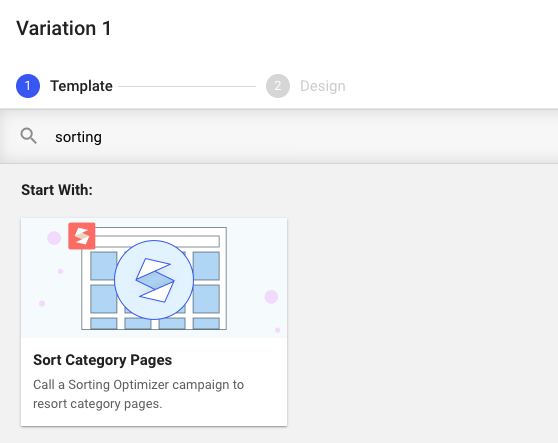Click the blue circular S logo

pyautogui.click(x=154, y=280)
